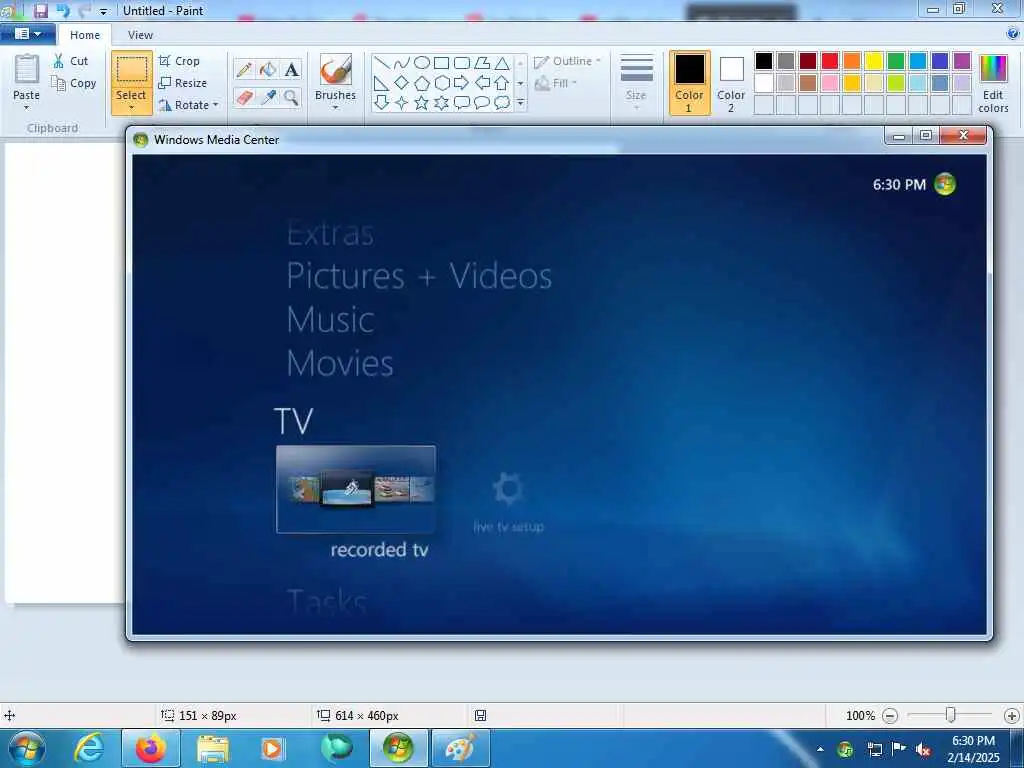Choose the Line shape

(382, 63)
